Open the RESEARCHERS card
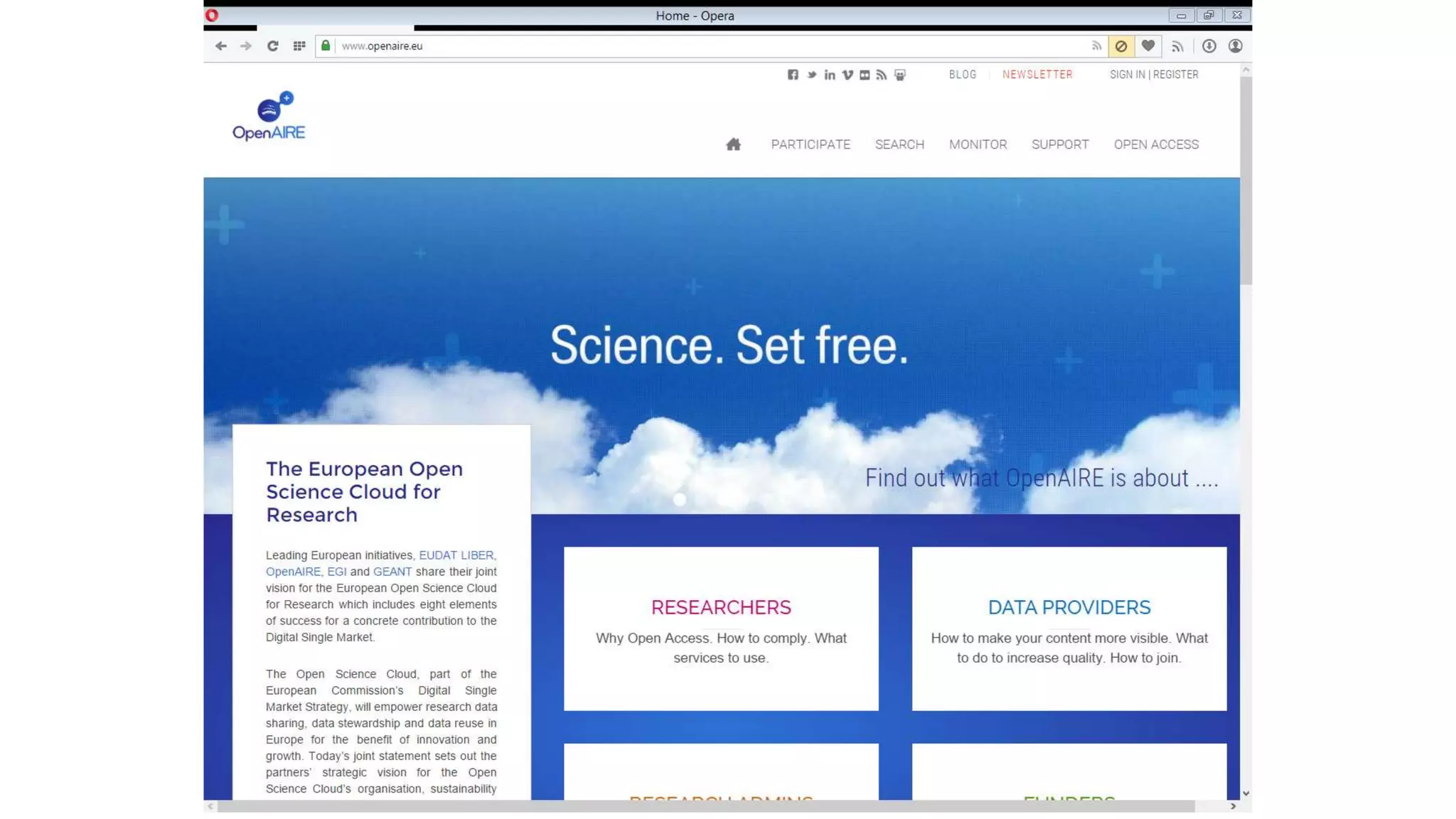Viewport: 1456px width, 819px height. click(721, 608)
